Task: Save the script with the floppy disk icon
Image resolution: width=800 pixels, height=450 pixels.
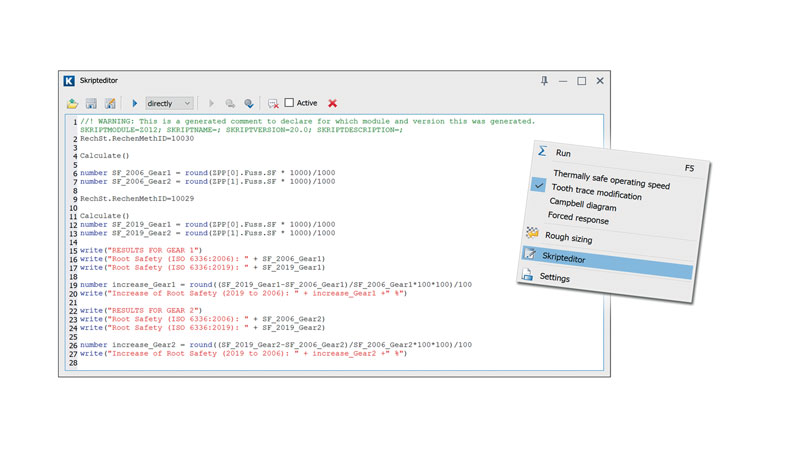Action: click(x=91, y=104)
